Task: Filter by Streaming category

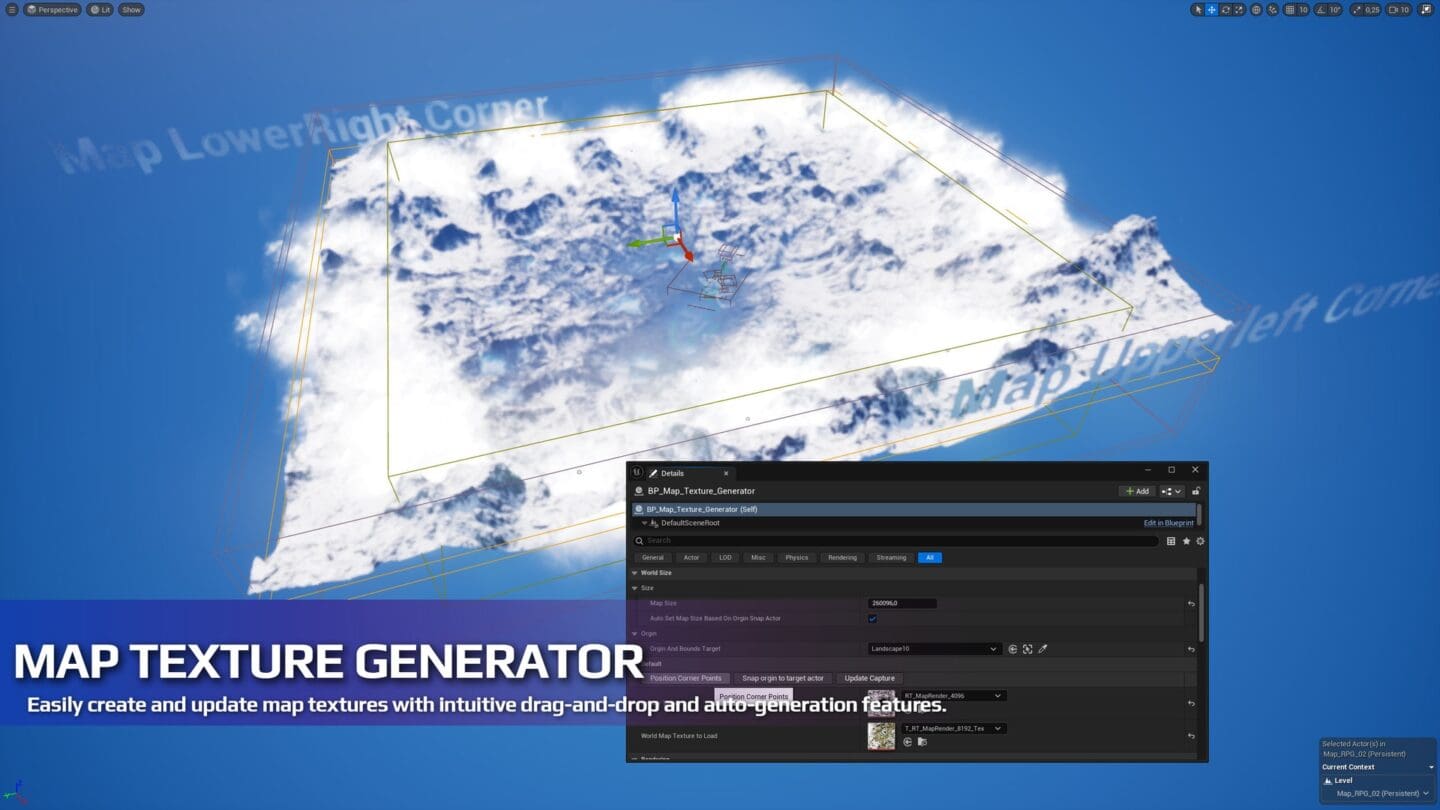Action: point(891,557)
